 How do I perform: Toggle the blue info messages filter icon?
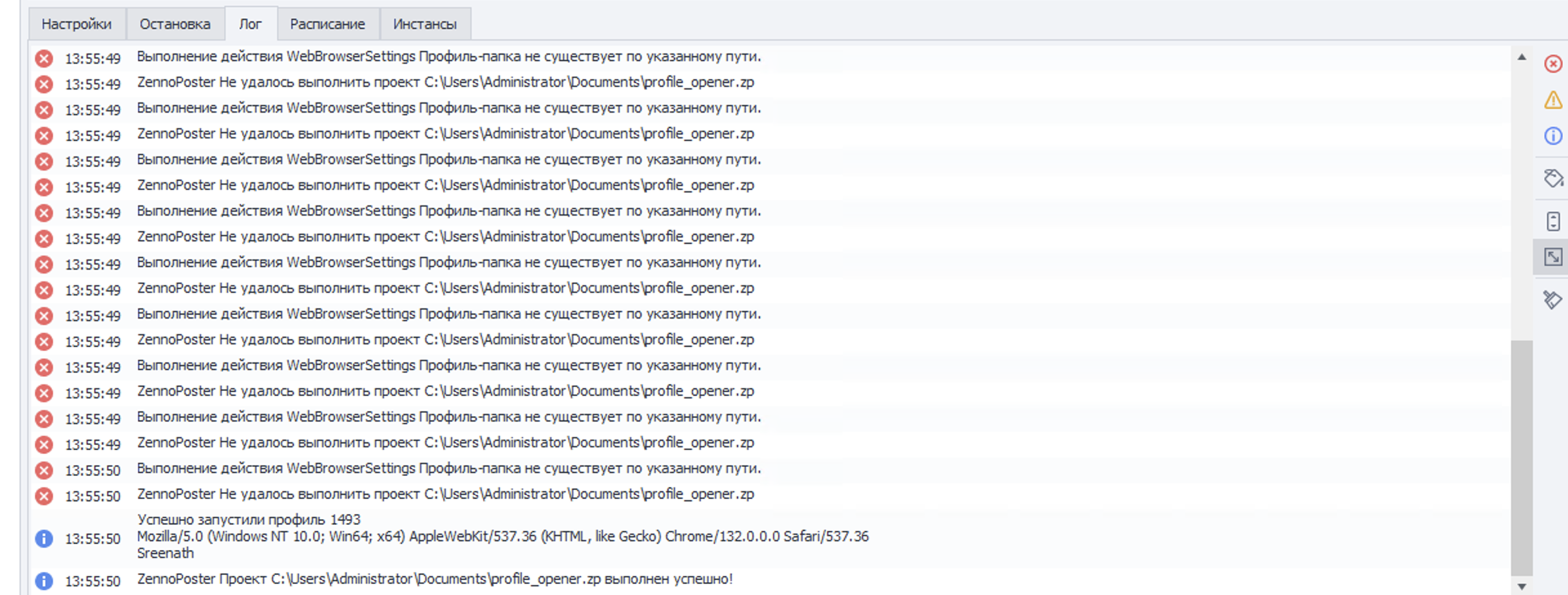(1553, 136)
